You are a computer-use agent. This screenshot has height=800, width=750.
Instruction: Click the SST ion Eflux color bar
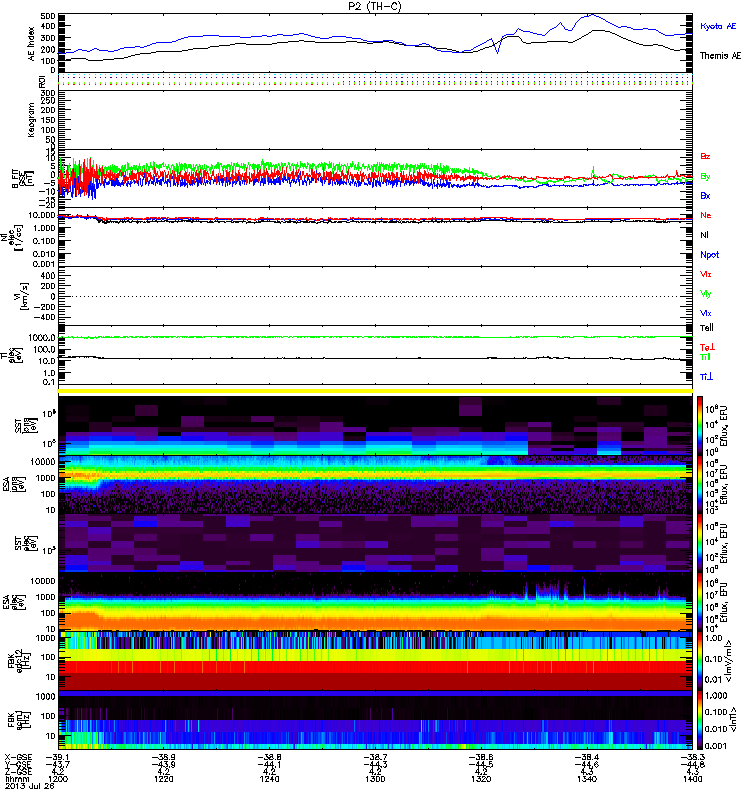tap(700, 425)
